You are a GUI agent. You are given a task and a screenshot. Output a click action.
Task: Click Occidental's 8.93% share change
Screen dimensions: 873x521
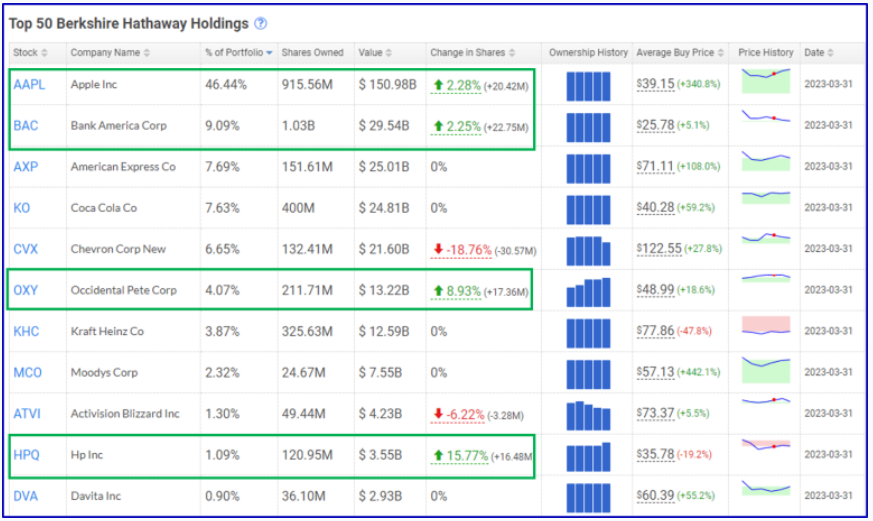click(x=456, y=291)
